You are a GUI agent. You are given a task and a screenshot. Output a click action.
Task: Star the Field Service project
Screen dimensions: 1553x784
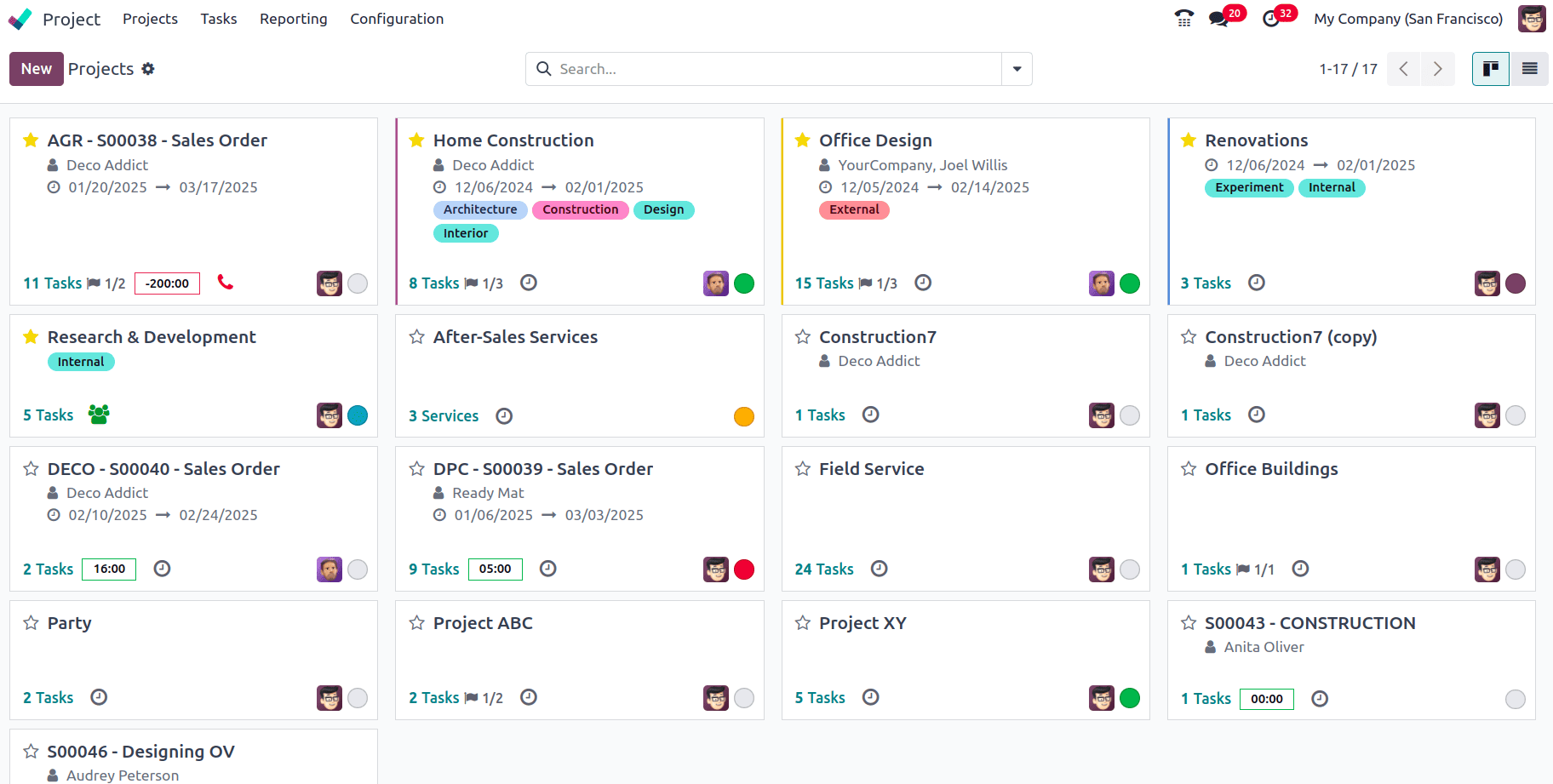[x=802, y=468]
